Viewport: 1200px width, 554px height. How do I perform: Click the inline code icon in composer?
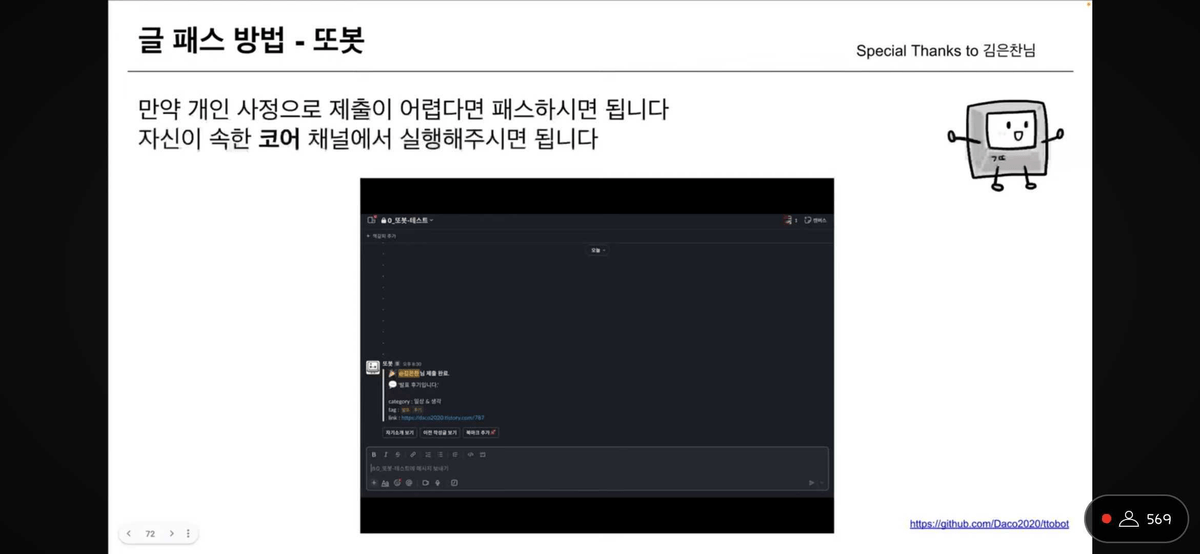click(471, 455)
